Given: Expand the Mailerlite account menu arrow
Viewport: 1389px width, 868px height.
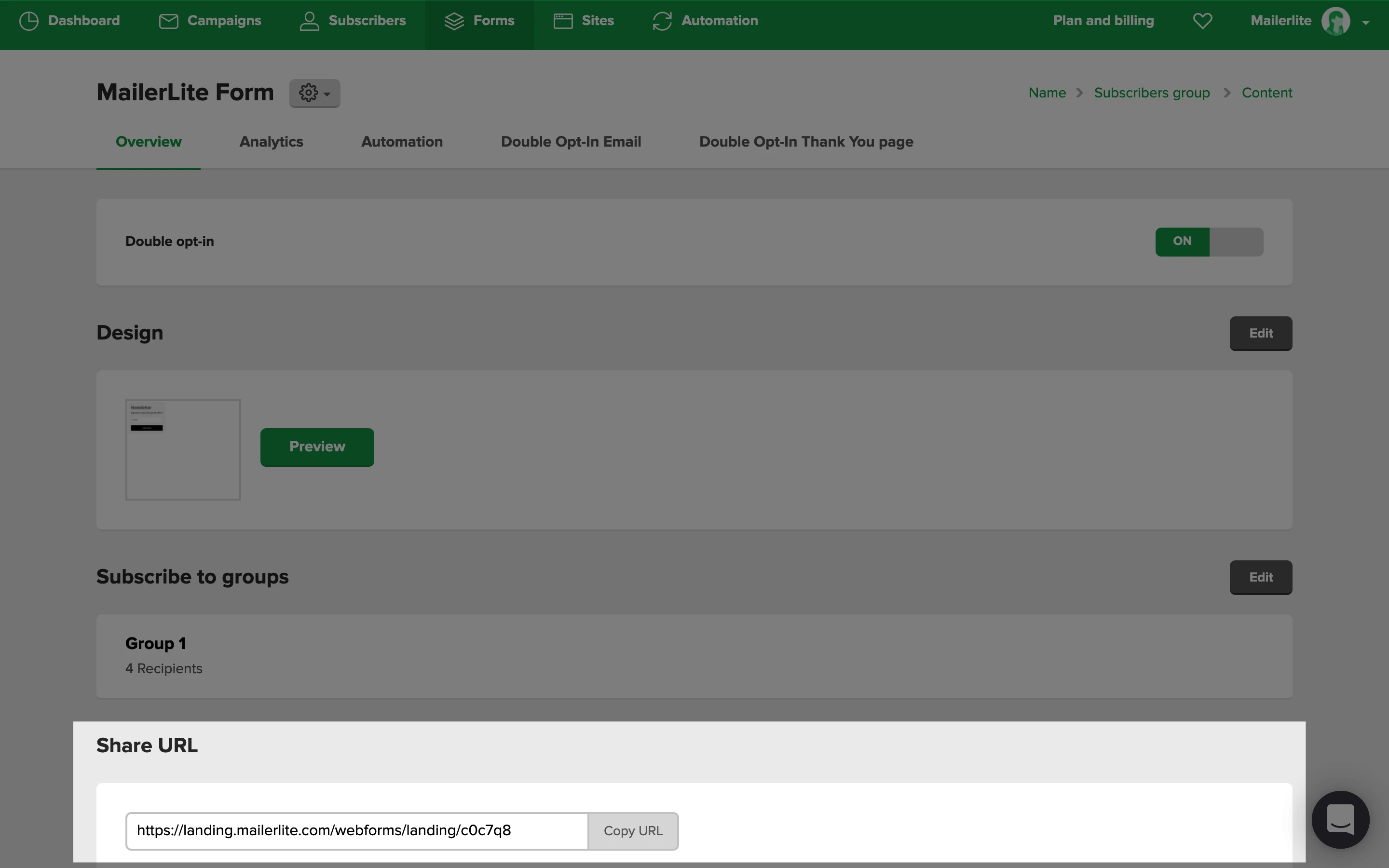Looking at the screenshot, I should [x=1366, y=23].
